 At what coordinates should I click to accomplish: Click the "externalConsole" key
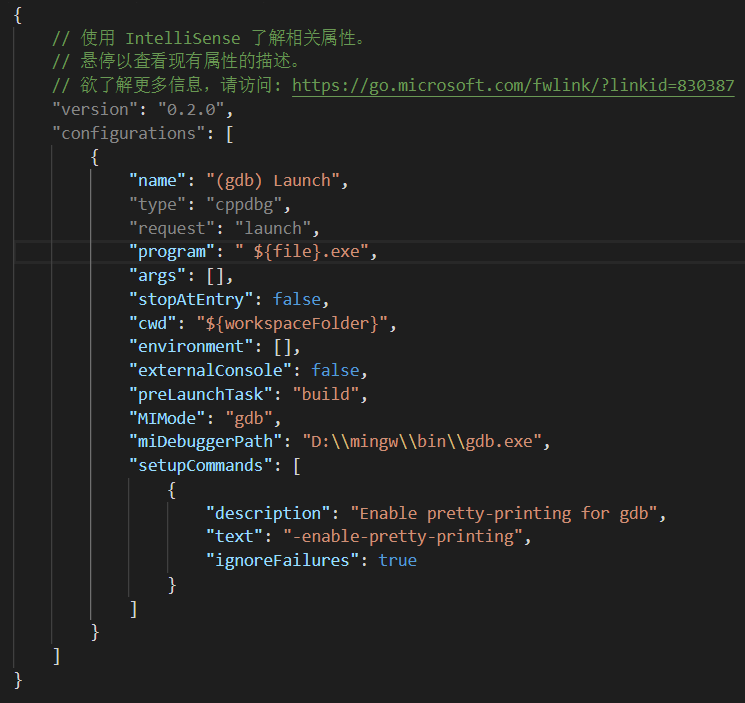tap(210, 370)
